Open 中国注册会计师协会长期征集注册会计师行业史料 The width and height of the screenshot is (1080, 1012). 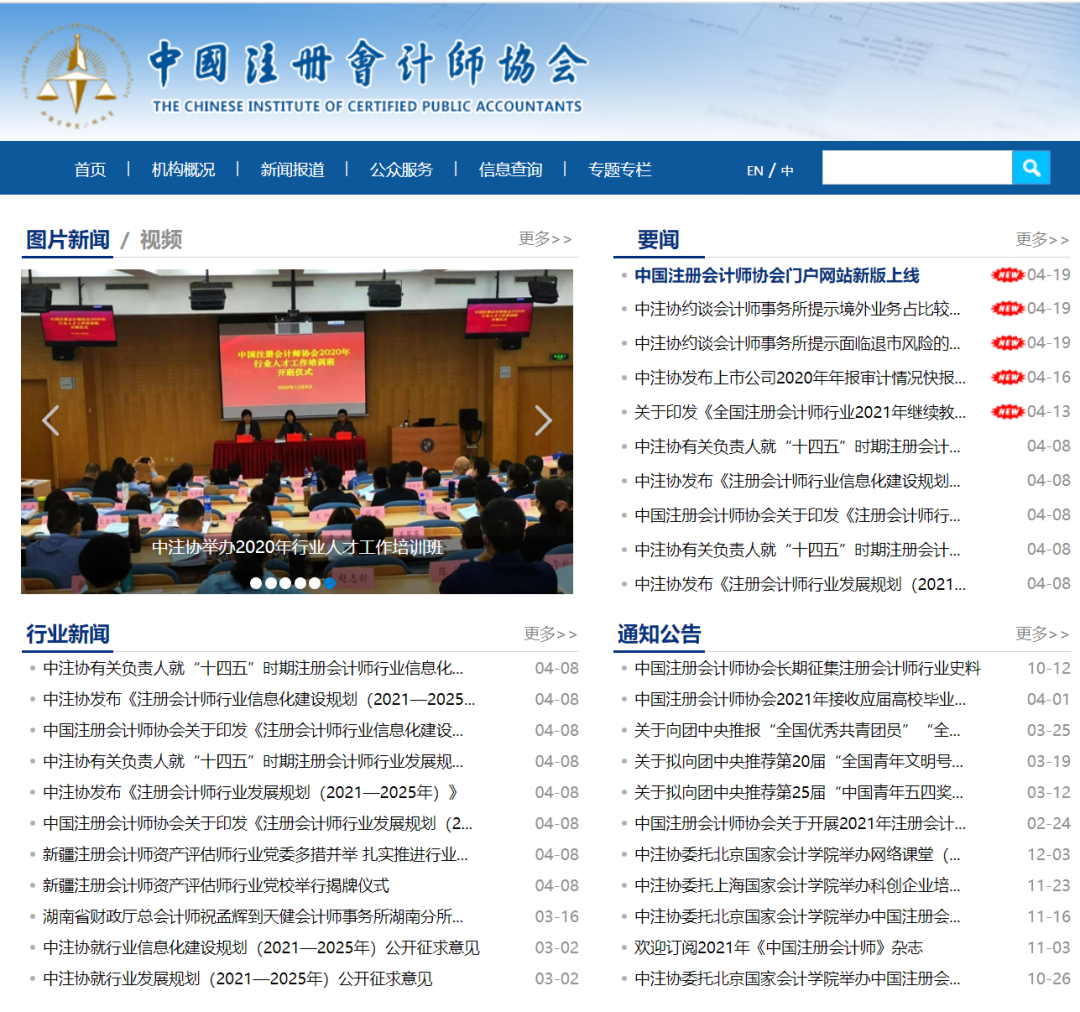[x=807, y=668]
